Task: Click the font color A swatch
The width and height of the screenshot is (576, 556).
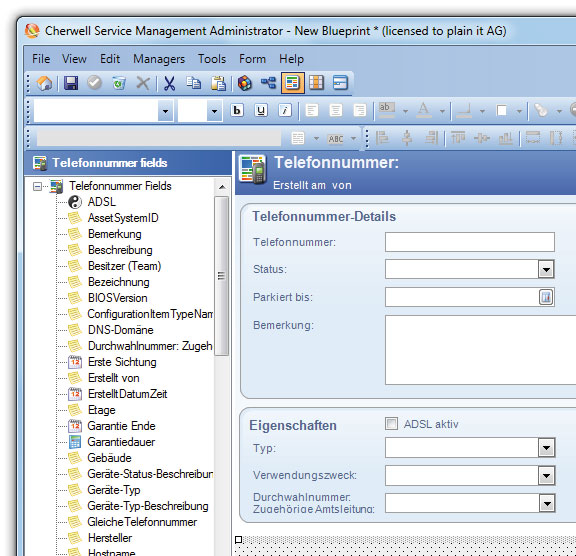Action: point(424,110)
